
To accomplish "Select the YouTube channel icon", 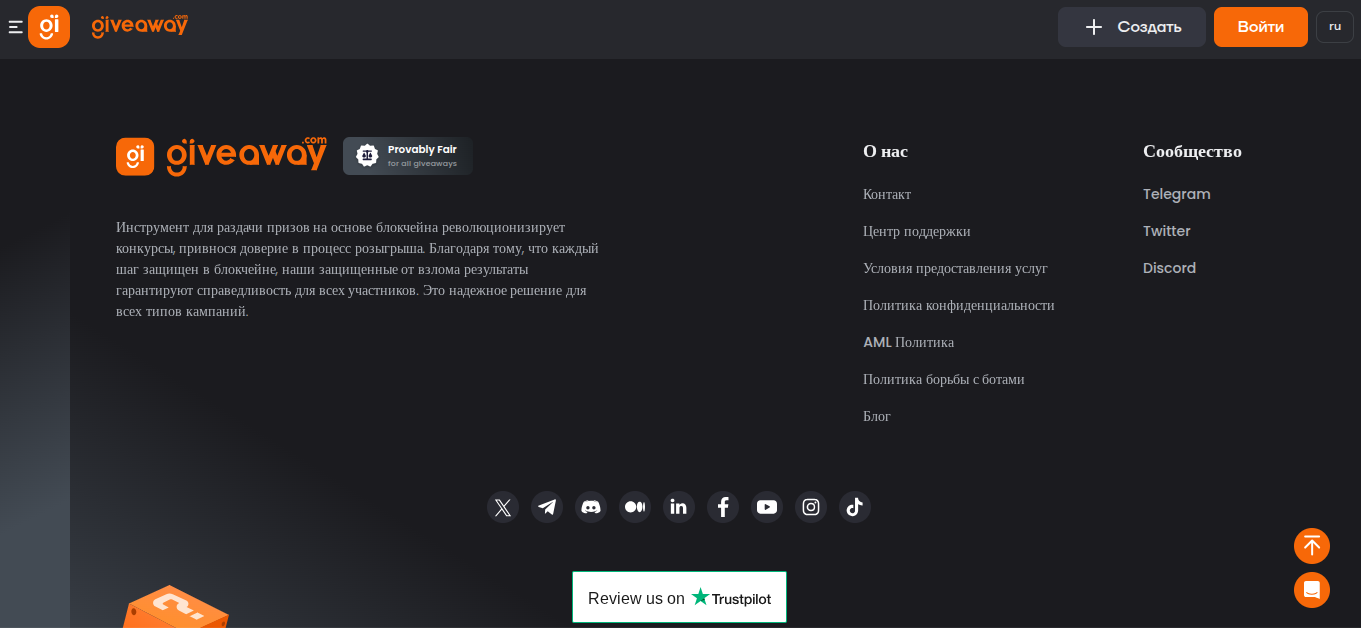I will (767, 507).
